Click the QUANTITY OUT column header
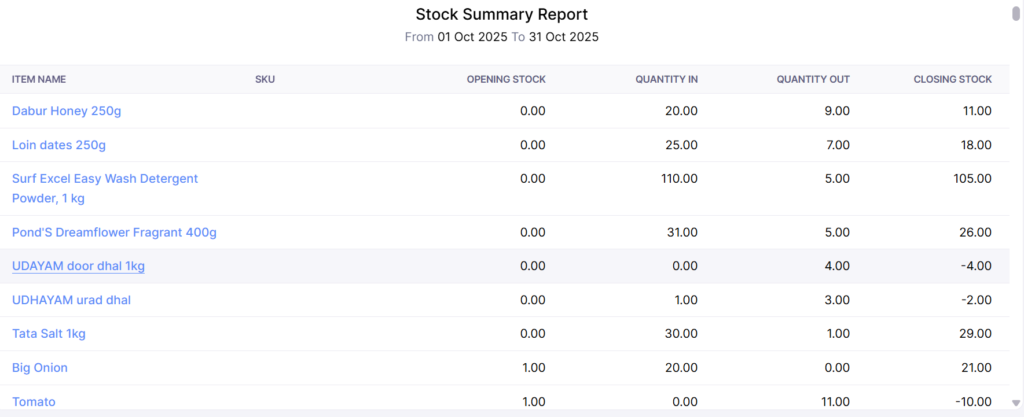 click(x=813, y=80)
